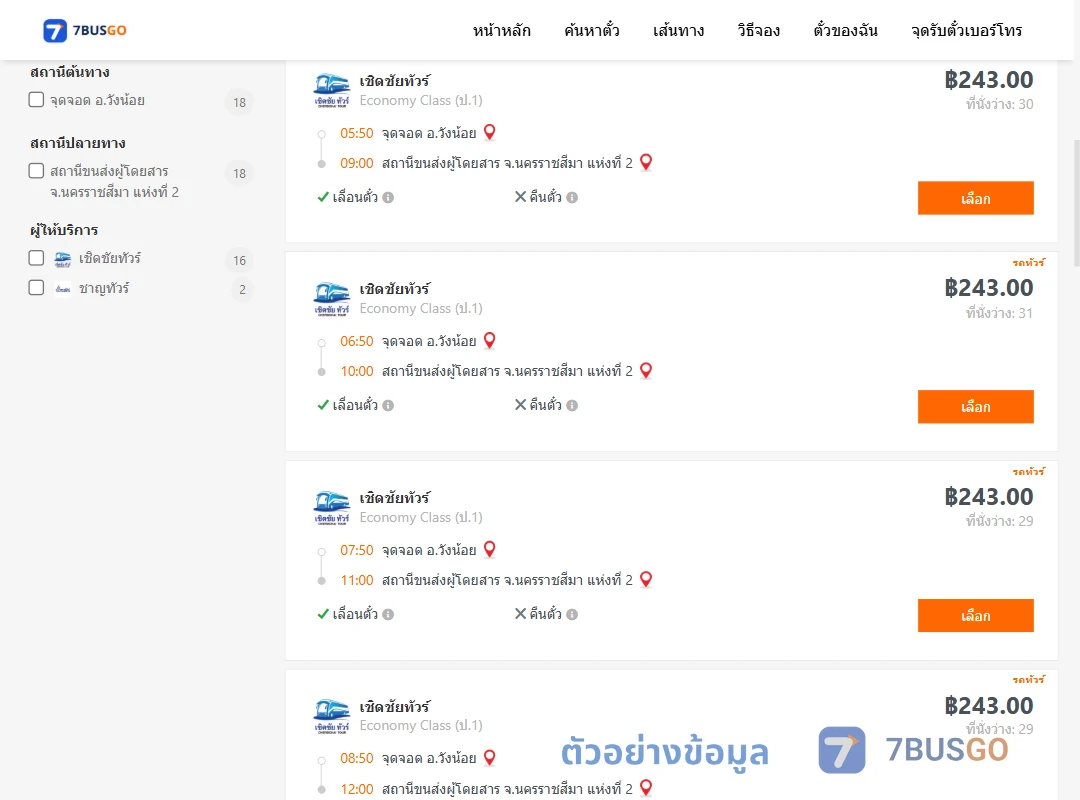Filter by เชิดชัยทัวร์ operator checkbox
The image size is (1080, 800).
[x=37, y=258]
